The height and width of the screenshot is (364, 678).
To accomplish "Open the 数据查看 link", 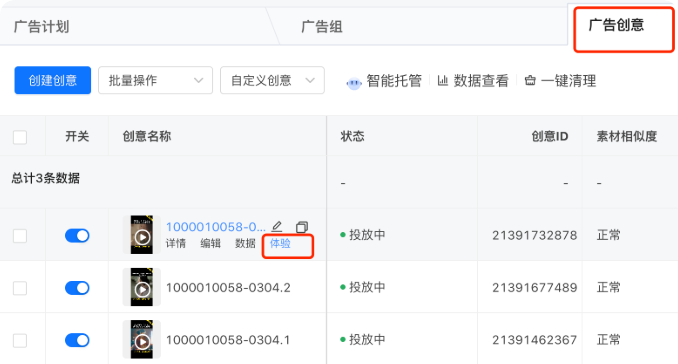I will (481, 81).
